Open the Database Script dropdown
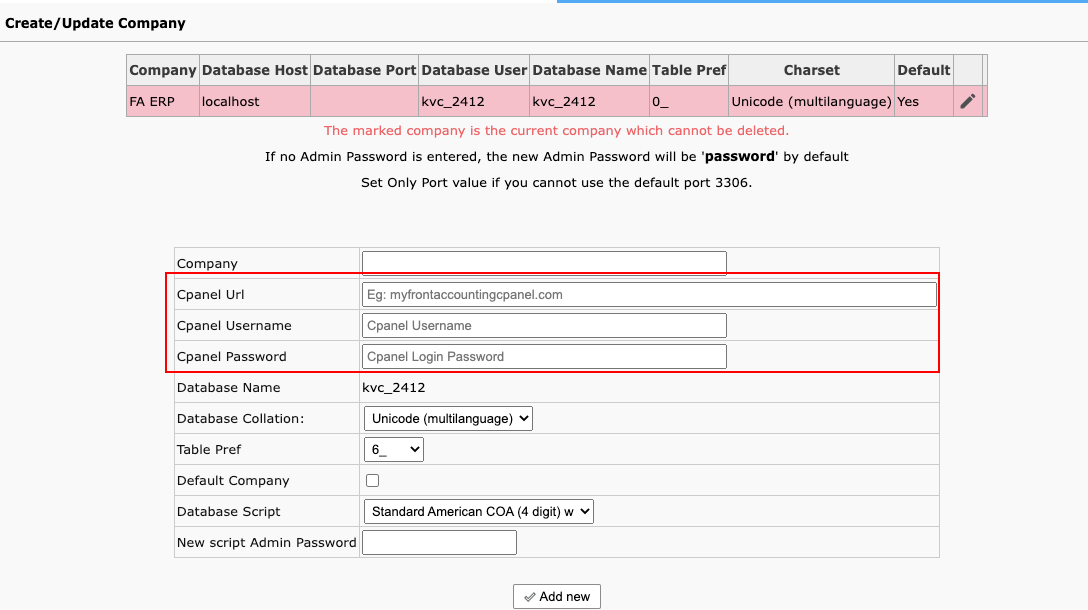 click(478, 512)
